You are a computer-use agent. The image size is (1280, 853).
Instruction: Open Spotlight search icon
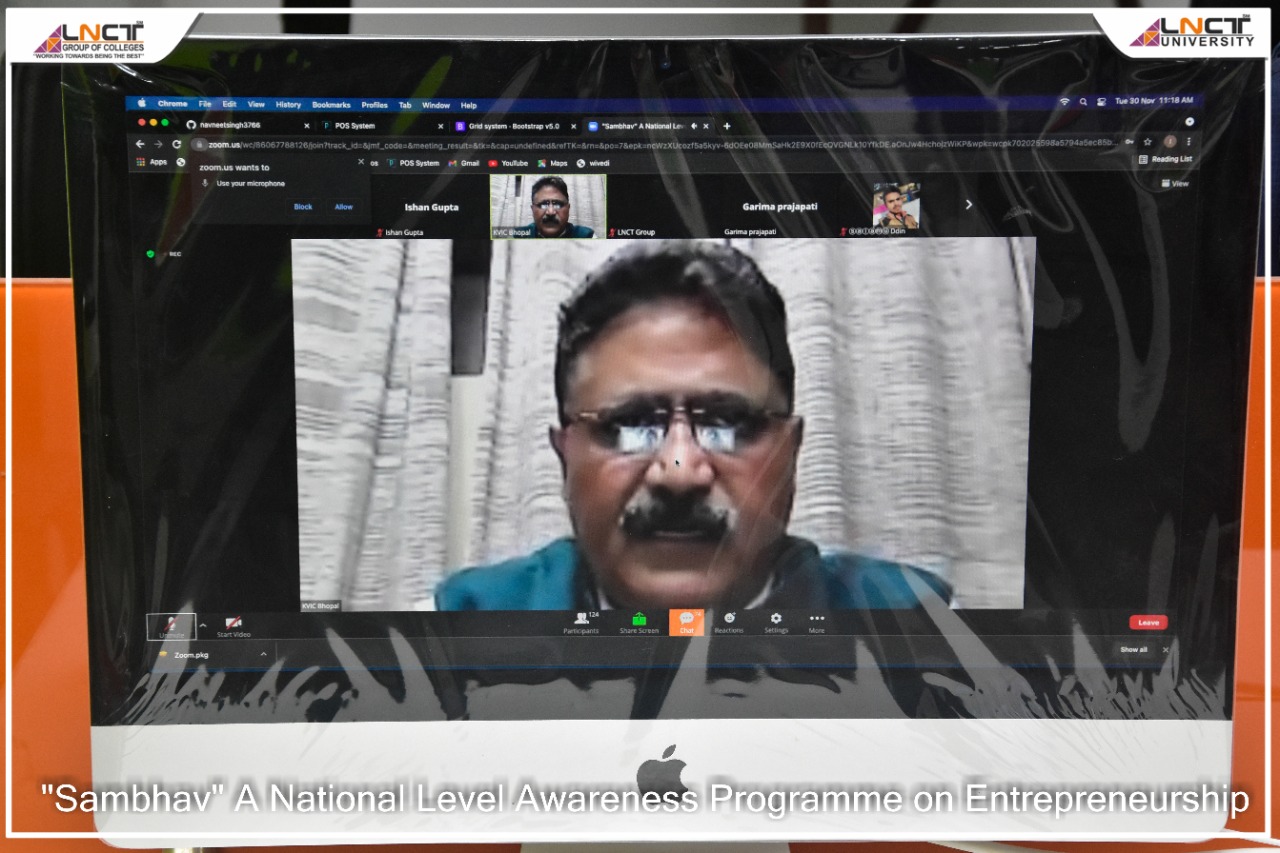click(1083, 101)
